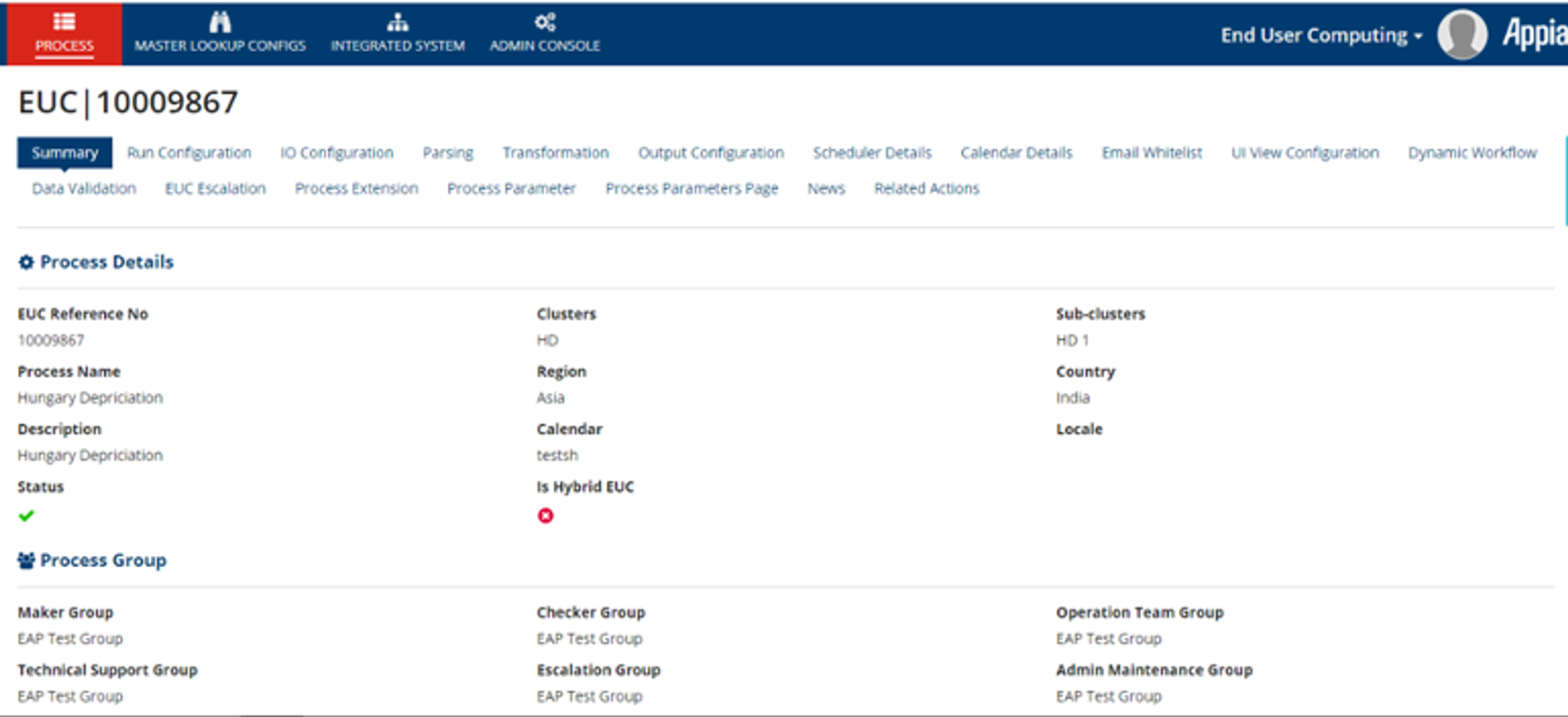Viewport: 1568px width, 717px height.
Task: Click the MASTER LOOKUP CONFIGS menu label
Action: pos(220,46)
